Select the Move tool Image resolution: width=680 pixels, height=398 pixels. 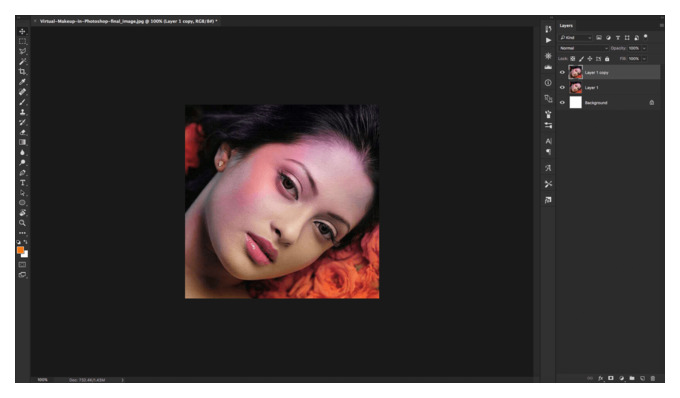tap(22, 32)
